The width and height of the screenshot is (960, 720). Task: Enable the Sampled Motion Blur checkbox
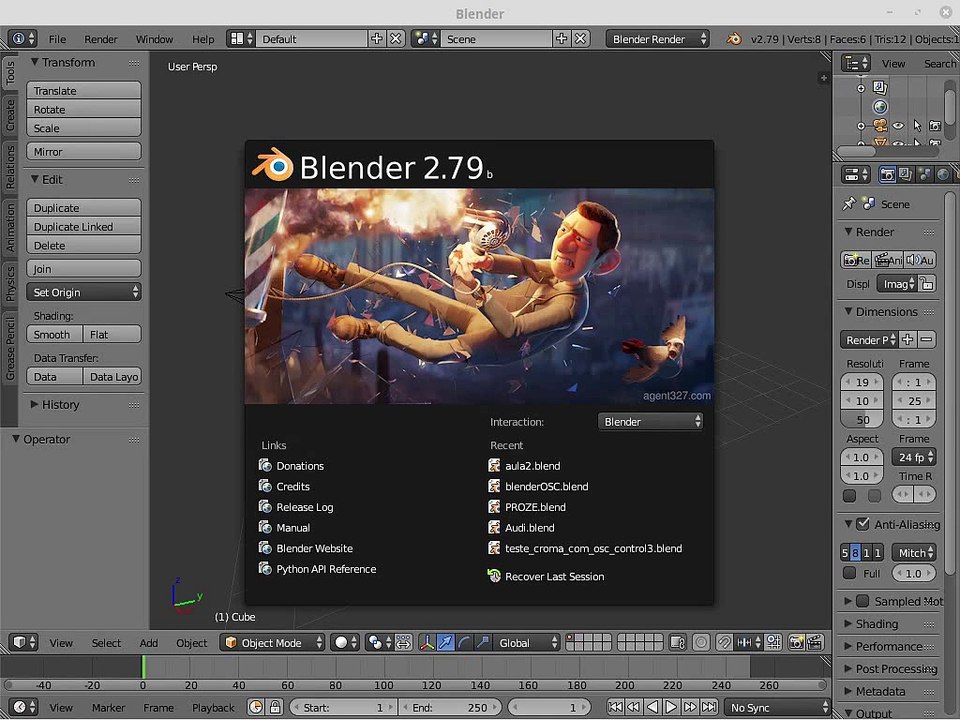click(863, 601)
